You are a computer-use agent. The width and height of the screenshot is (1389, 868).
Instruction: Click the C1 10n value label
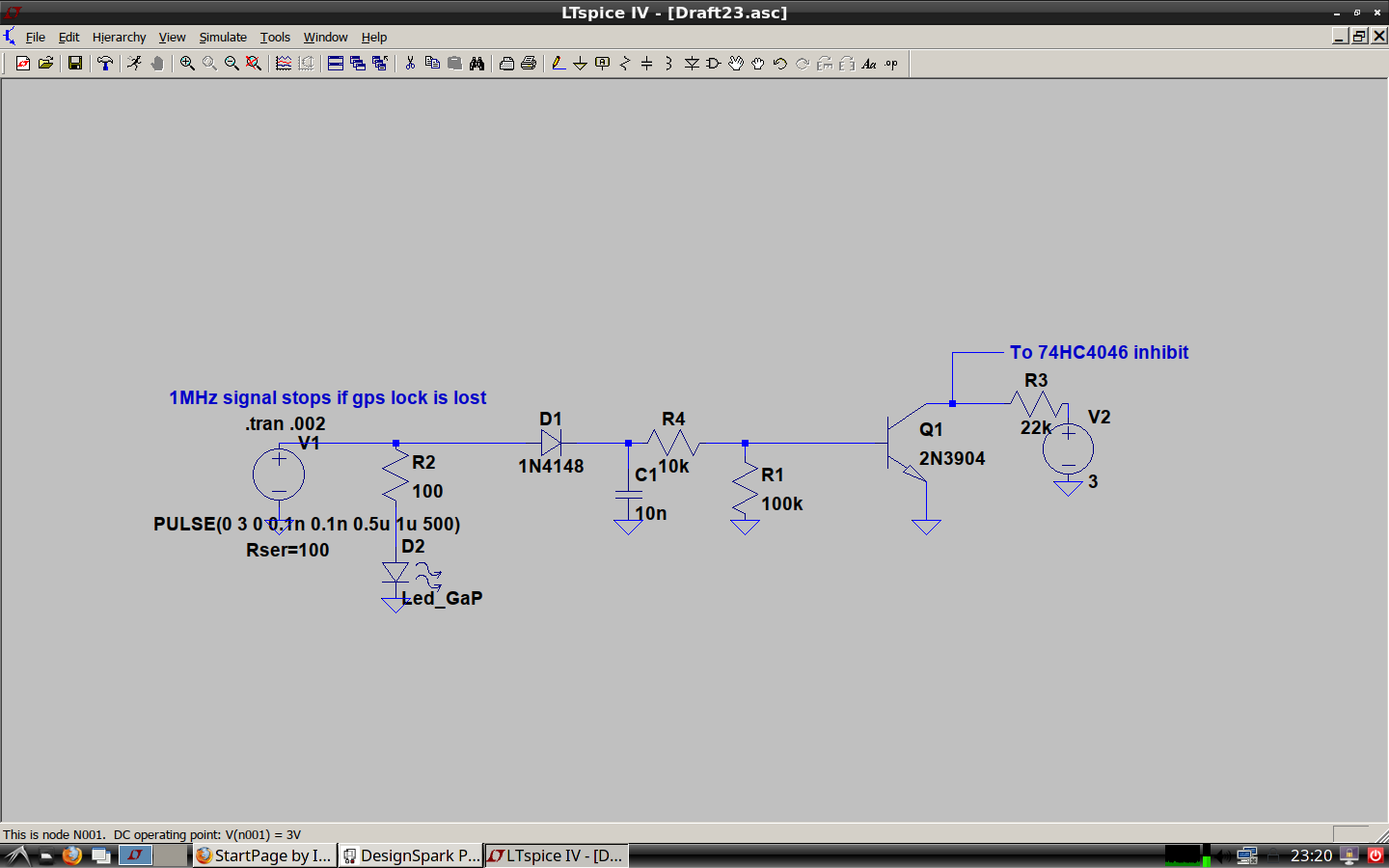(651, 513)
